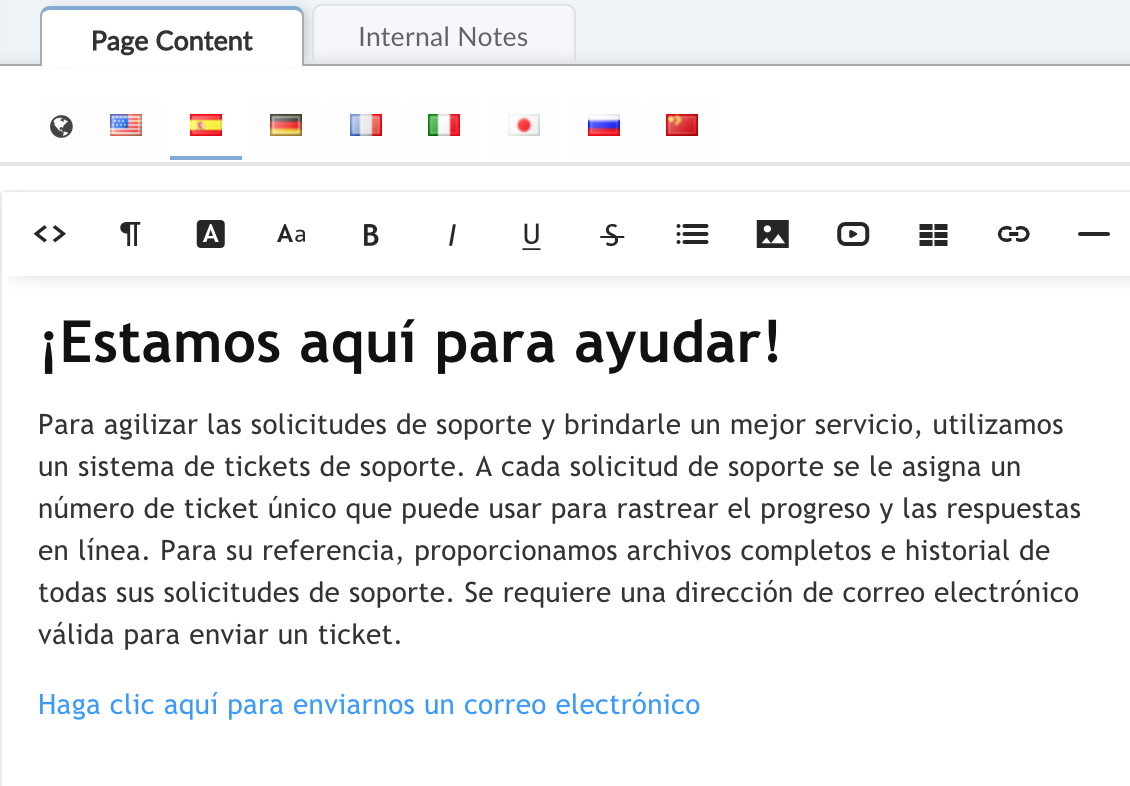Toggle strikethrough formatting
Screen dimensions: 1130x786
pyautogui.click(x=611, y=234)
